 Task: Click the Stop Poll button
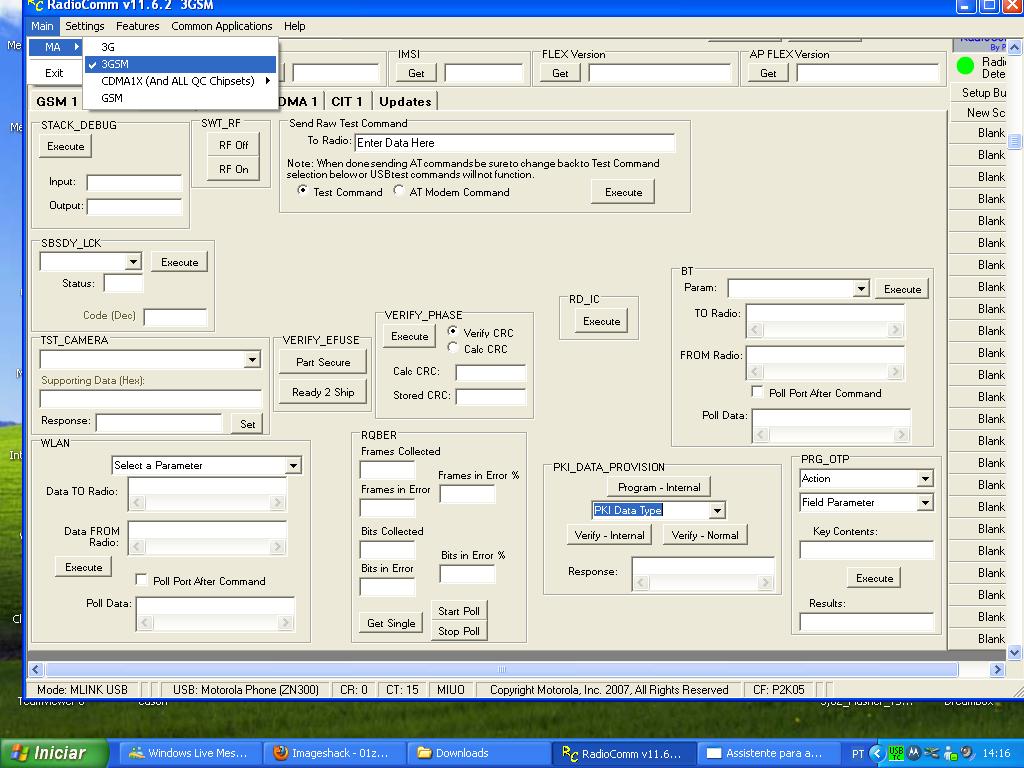(x=458, y=631)
